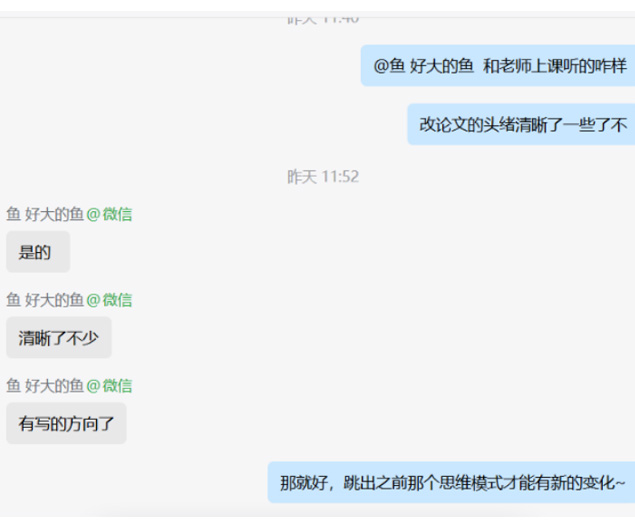Viewport: 635px width, 523px height.
Task: Click @微信 tag above the 是的 message
Action: (x=109, y=214)
